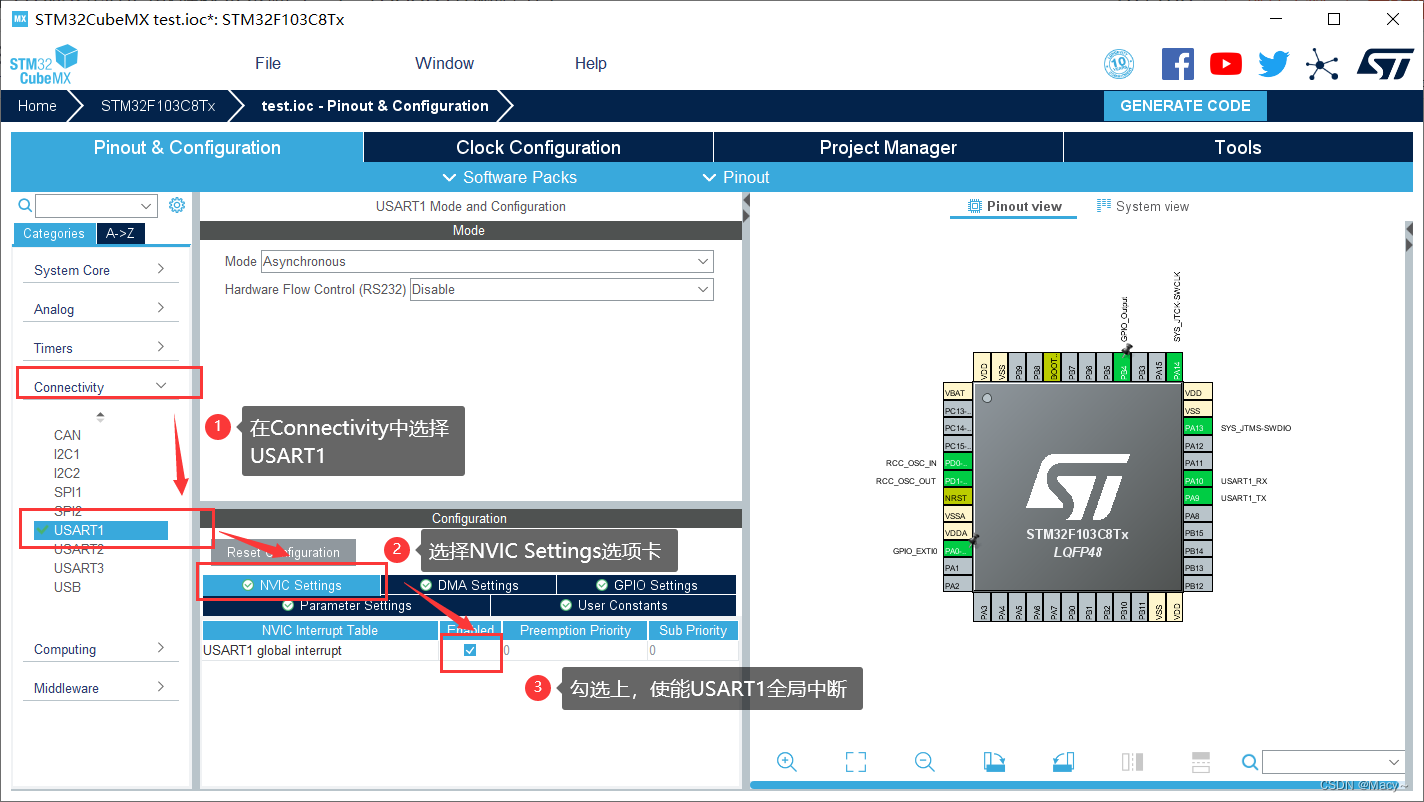The height and width of the screenshot is (802, 1424).
Task: Open the pin search combo box
Action: [1333, 762]
